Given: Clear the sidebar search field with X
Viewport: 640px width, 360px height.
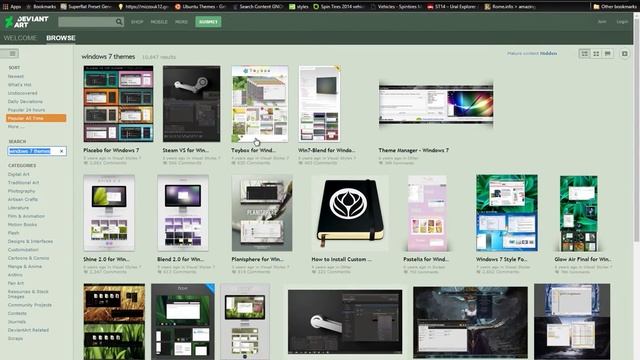Looking at the screenshot, I should coord(62,151).
